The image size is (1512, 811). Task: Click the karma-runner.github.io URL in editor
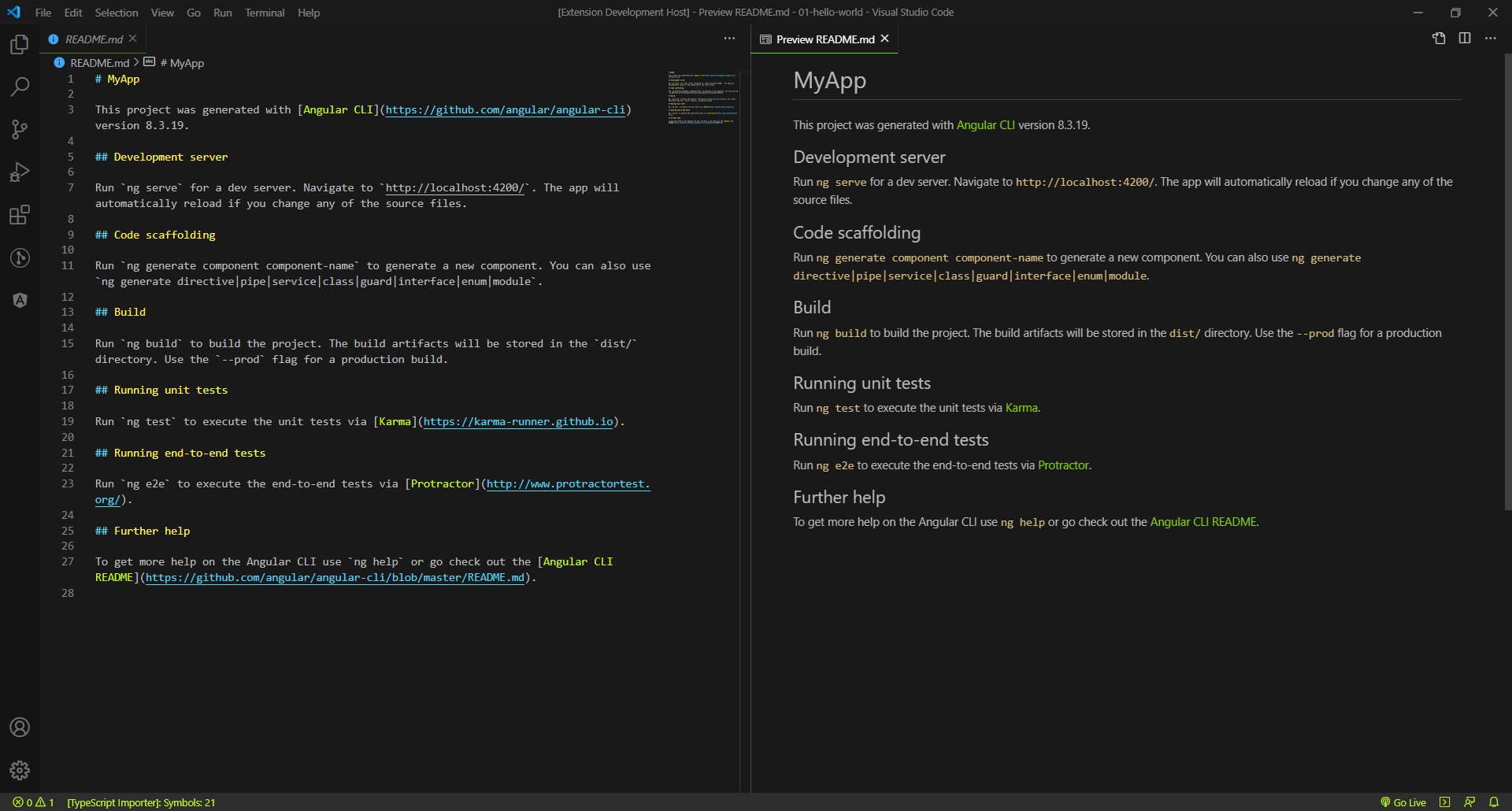pyautogui.click(x=518, y=422)
